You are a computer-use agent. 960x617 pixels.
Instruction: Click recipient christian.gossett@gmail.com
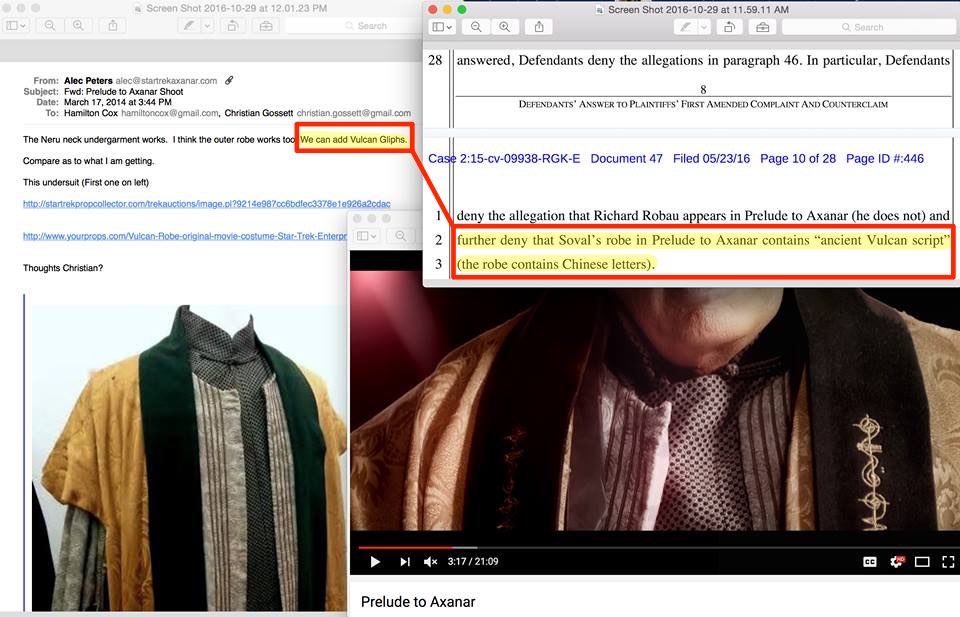point(354,113)
